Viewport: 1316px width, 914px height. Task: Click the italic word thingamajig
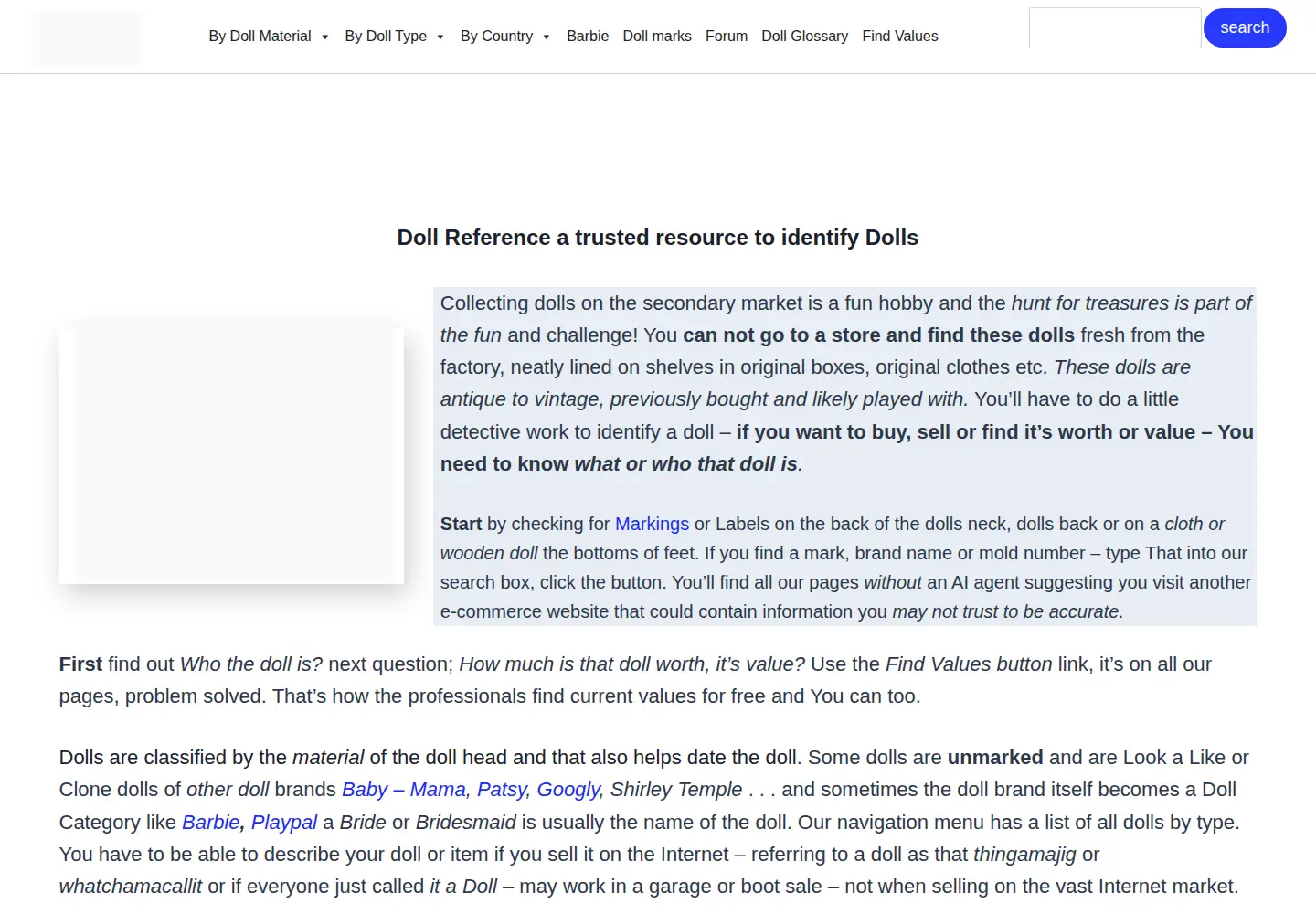tap(1024, 855)
